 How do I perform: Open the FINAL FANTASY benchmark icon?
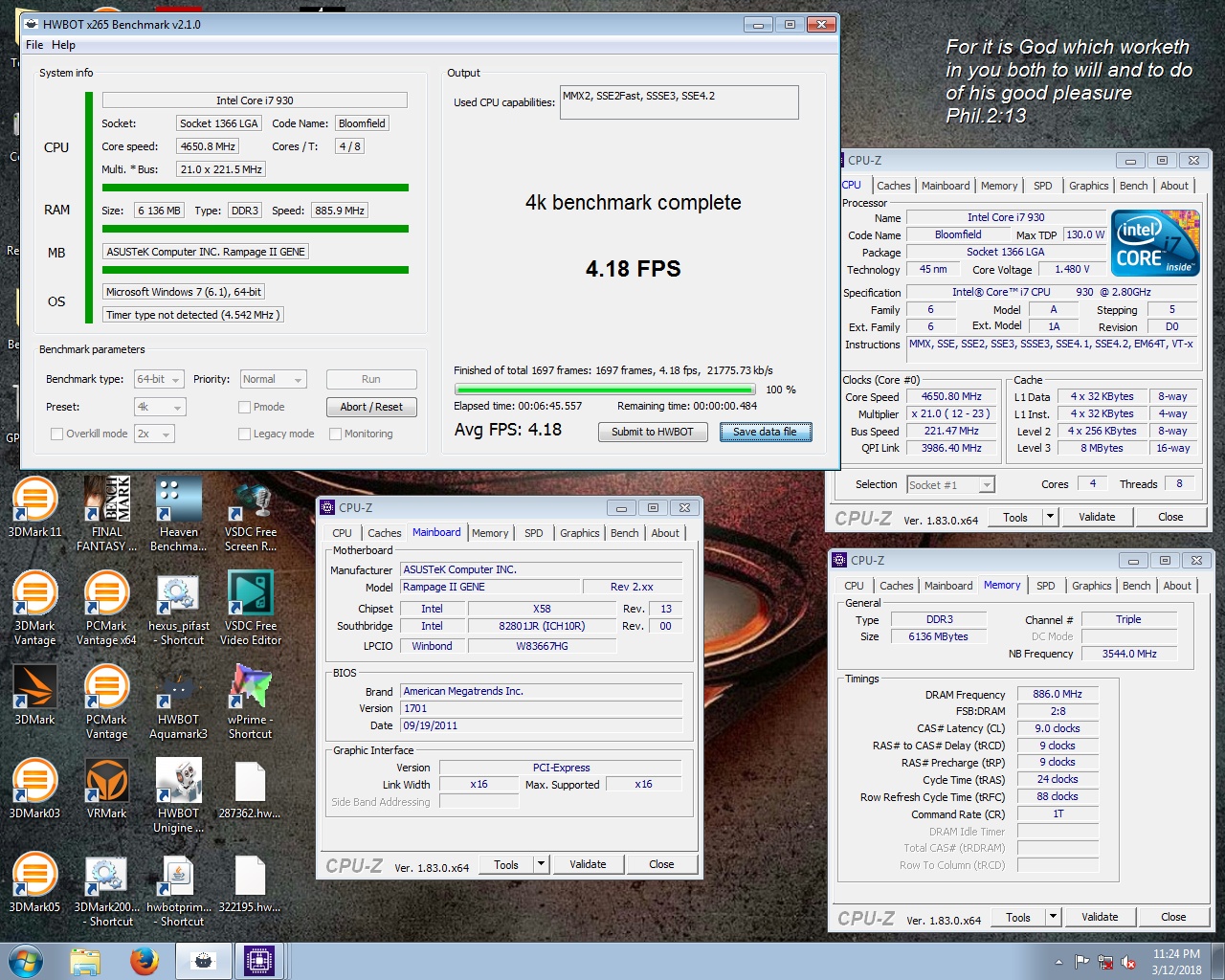(x=106, y=514)
